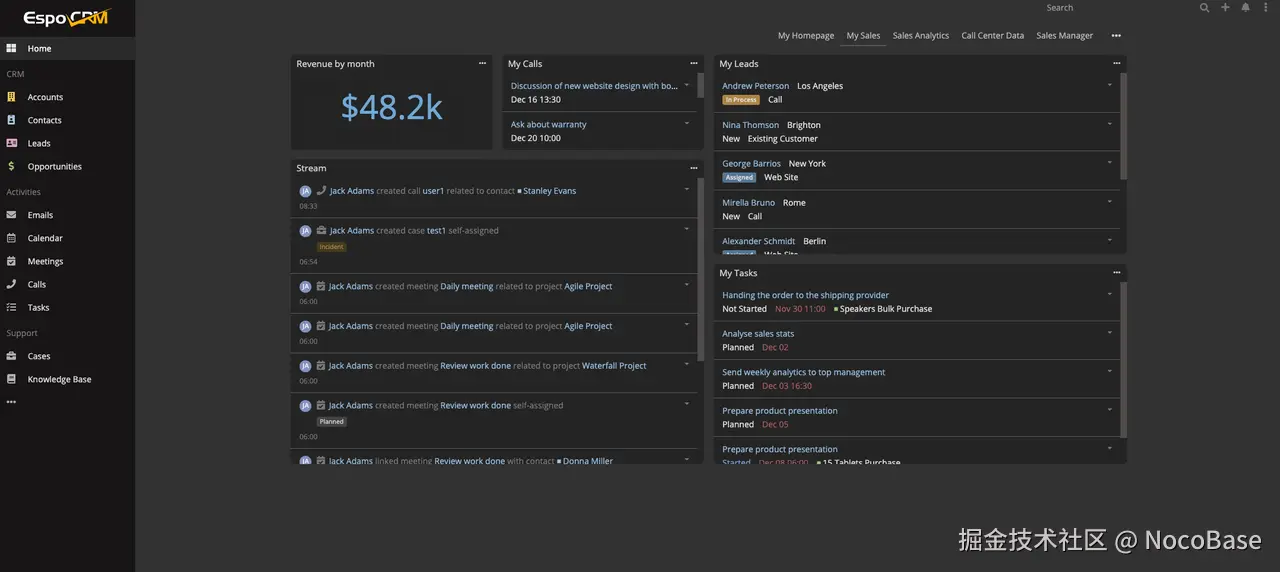Click Jack Adams avatar on created case row

click(x=305, y=231)
